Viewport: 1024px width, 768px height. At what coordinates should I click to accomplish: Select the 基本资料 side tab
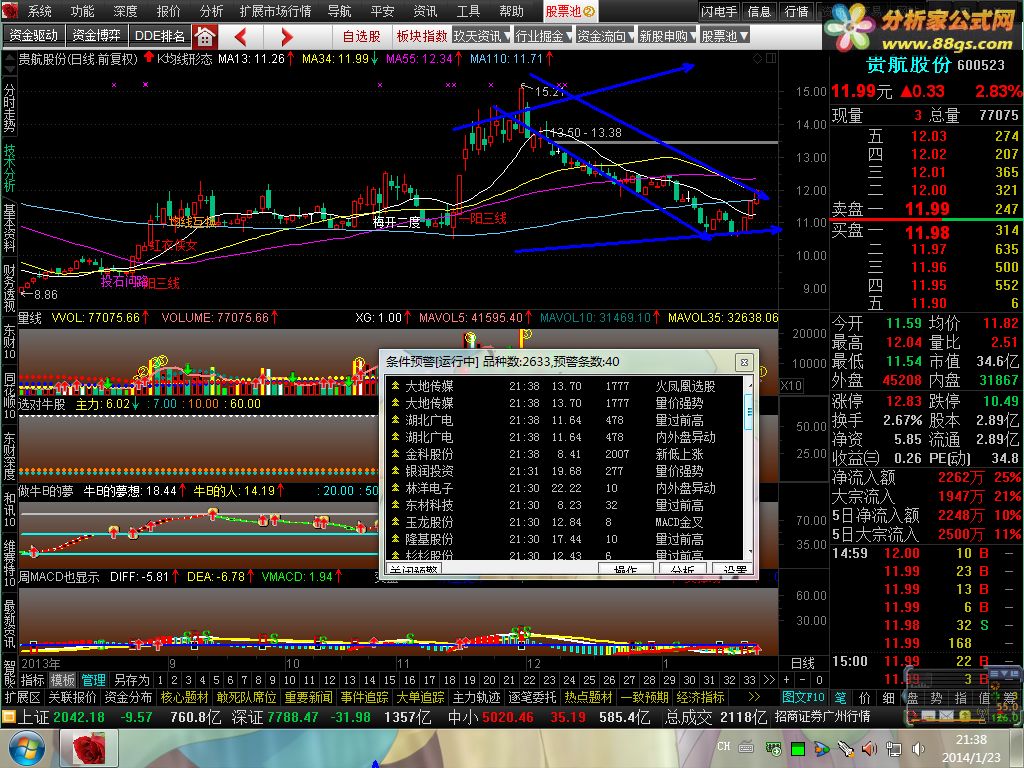coord(9,229)
